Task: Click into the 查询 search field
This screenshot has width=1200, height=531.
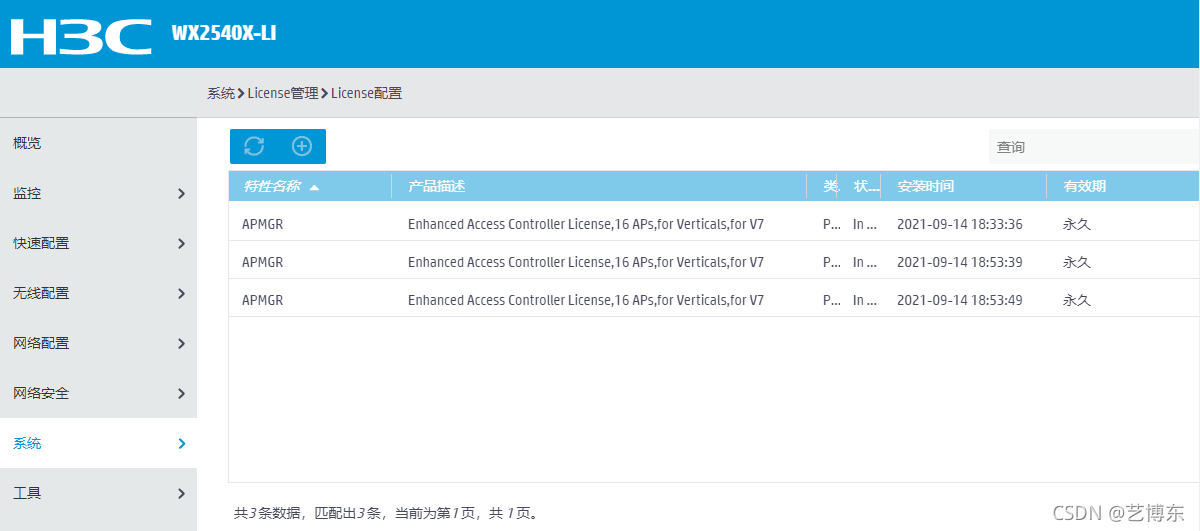Action: coord(1094,147)
